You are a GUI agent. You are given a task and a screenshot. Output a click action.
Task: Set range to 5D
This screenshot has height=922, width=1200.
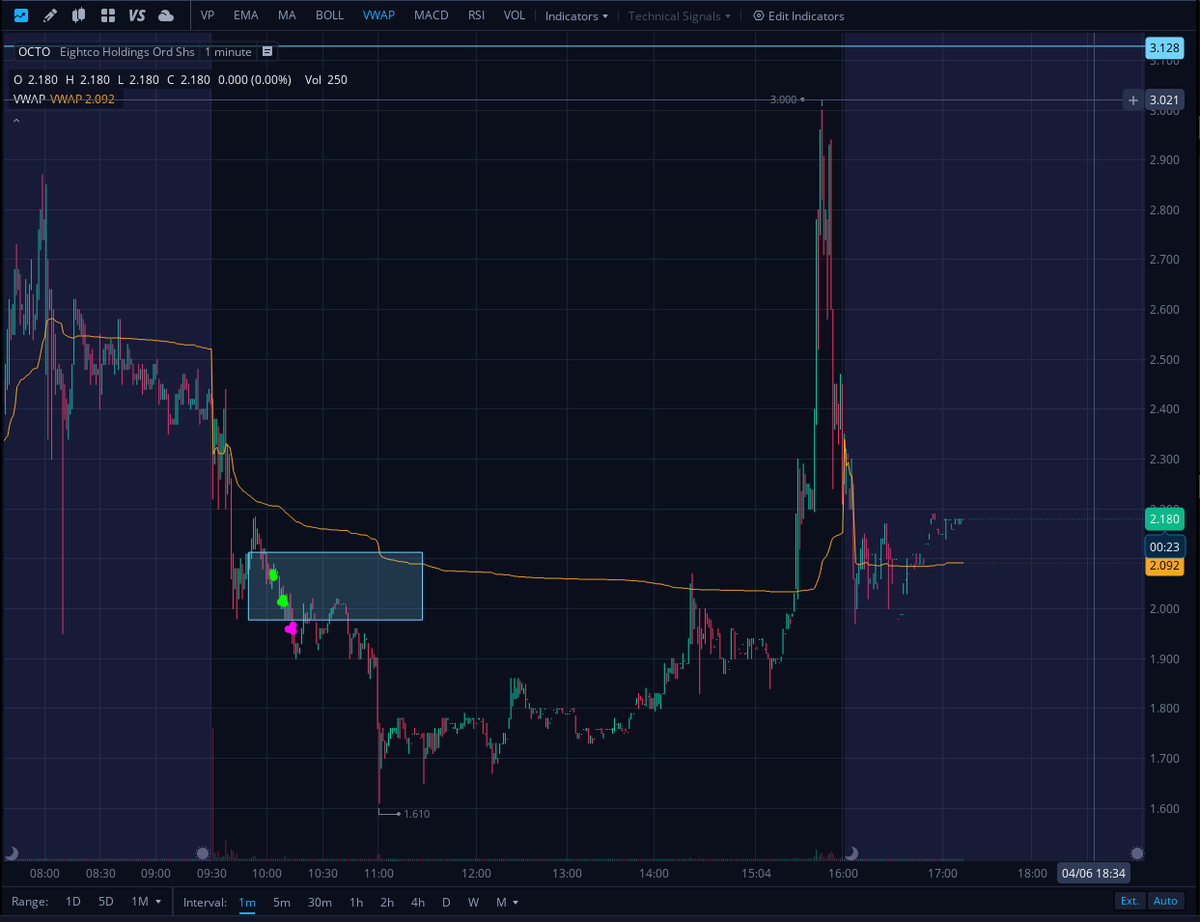click(x=105, y=901)
